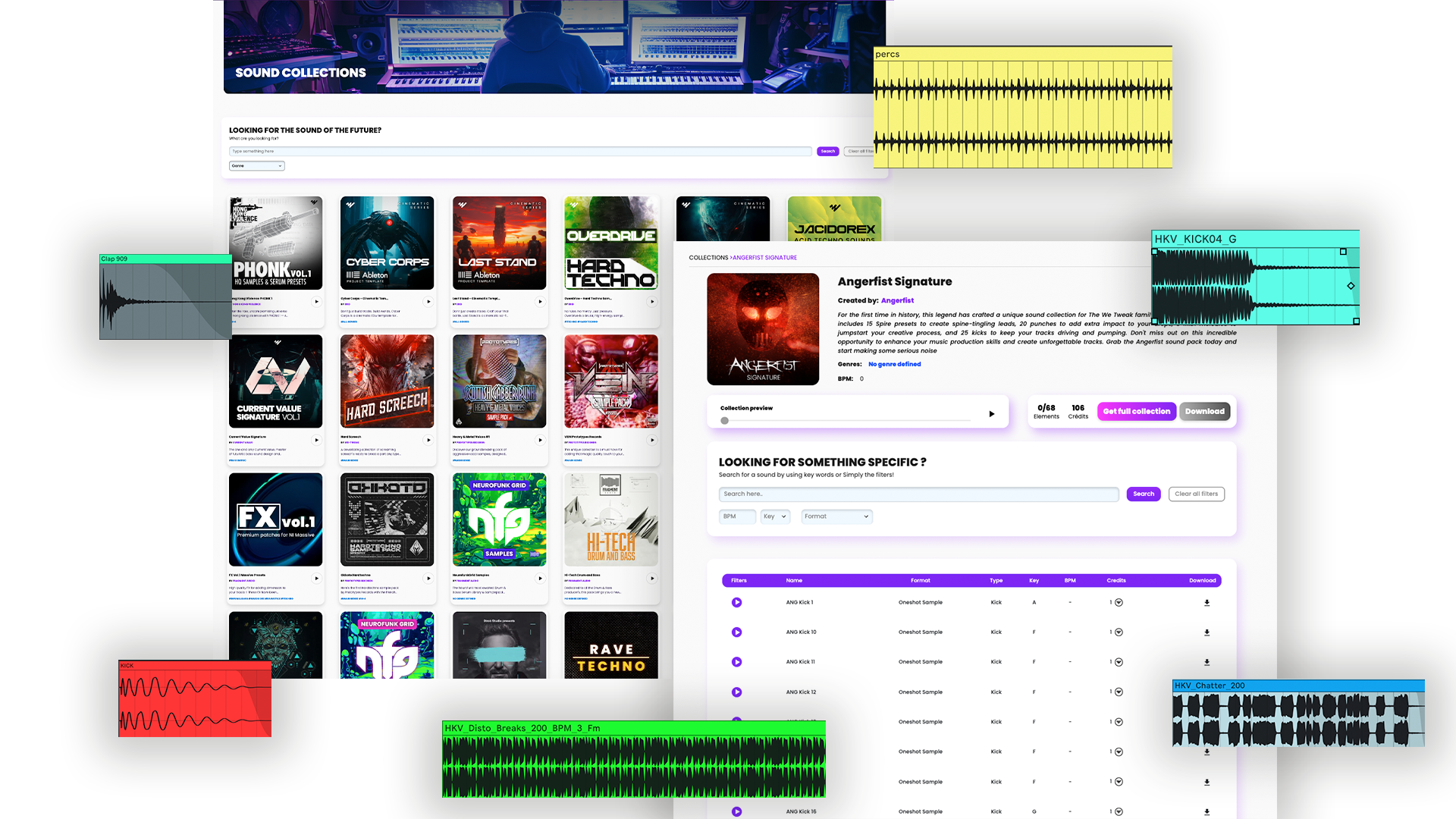The width and height of the screenshot is (1456, 819).
Task: Play the collection preview
Action: [x=991, y=414]
